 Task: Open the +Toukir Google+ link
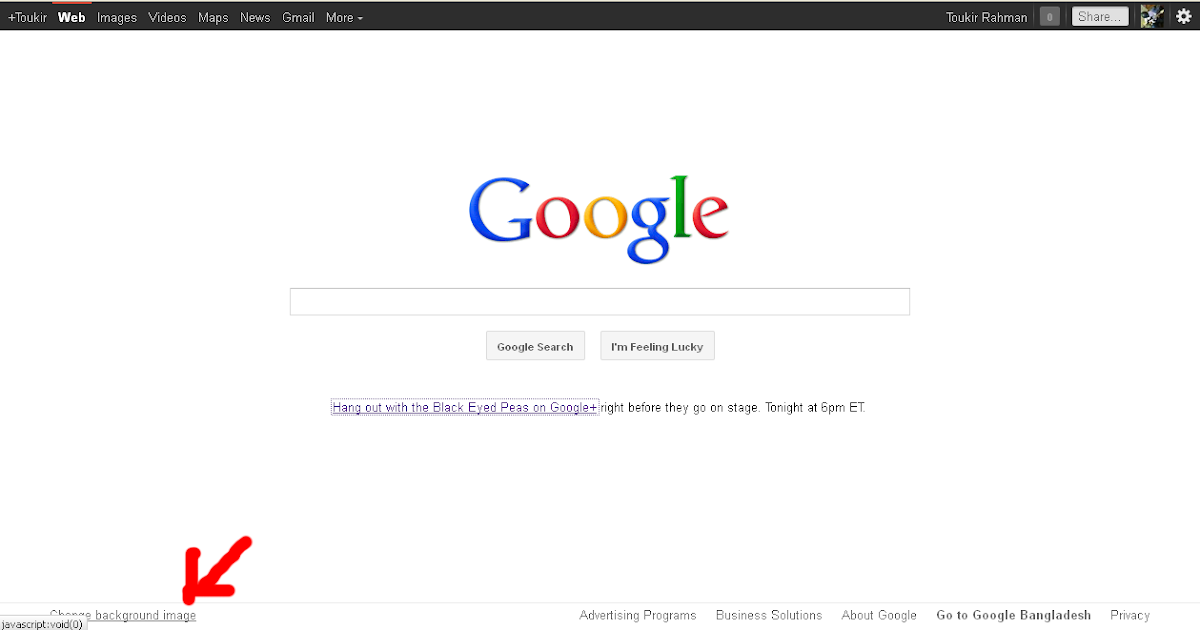point(27,17)
